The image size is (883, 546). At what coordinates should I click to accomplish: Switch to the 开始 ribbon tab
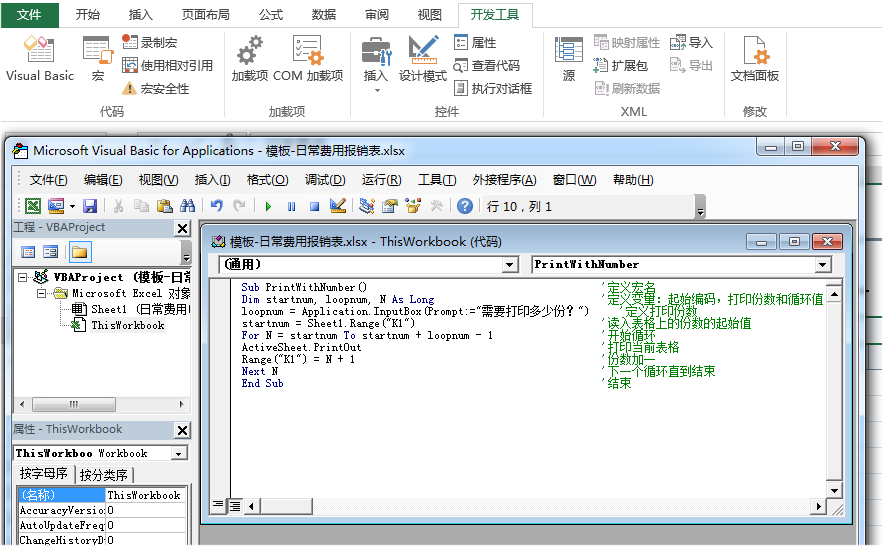[x=88, y=15]
